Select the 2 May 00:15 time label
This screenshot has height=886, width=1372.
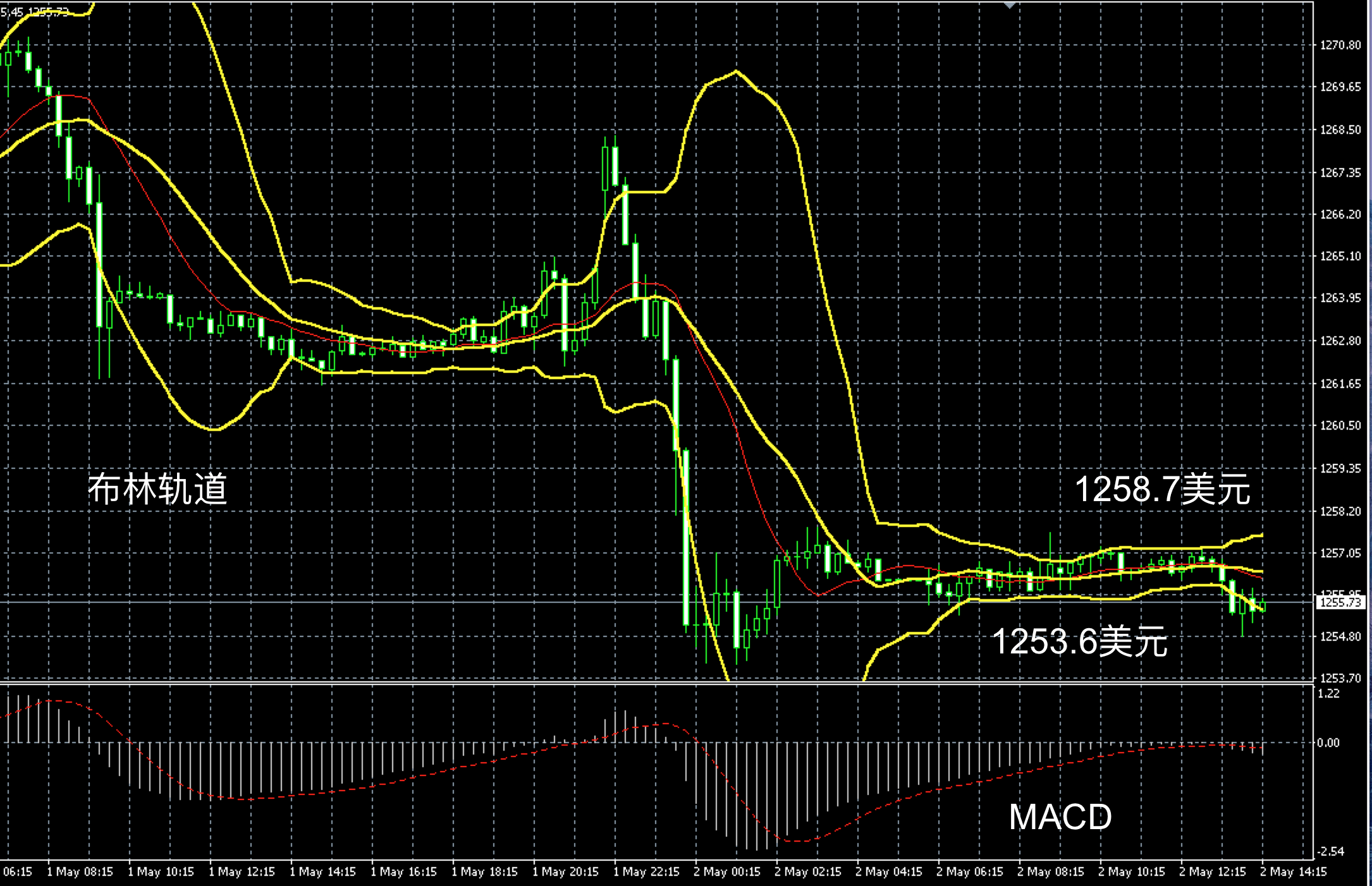click(x=727, y=872)
